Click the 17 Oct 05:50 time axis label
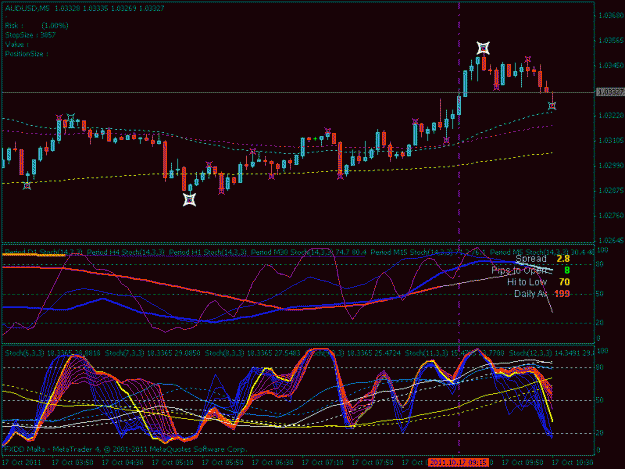The width and height of the screenshot is (625, 469). (222, 463)
